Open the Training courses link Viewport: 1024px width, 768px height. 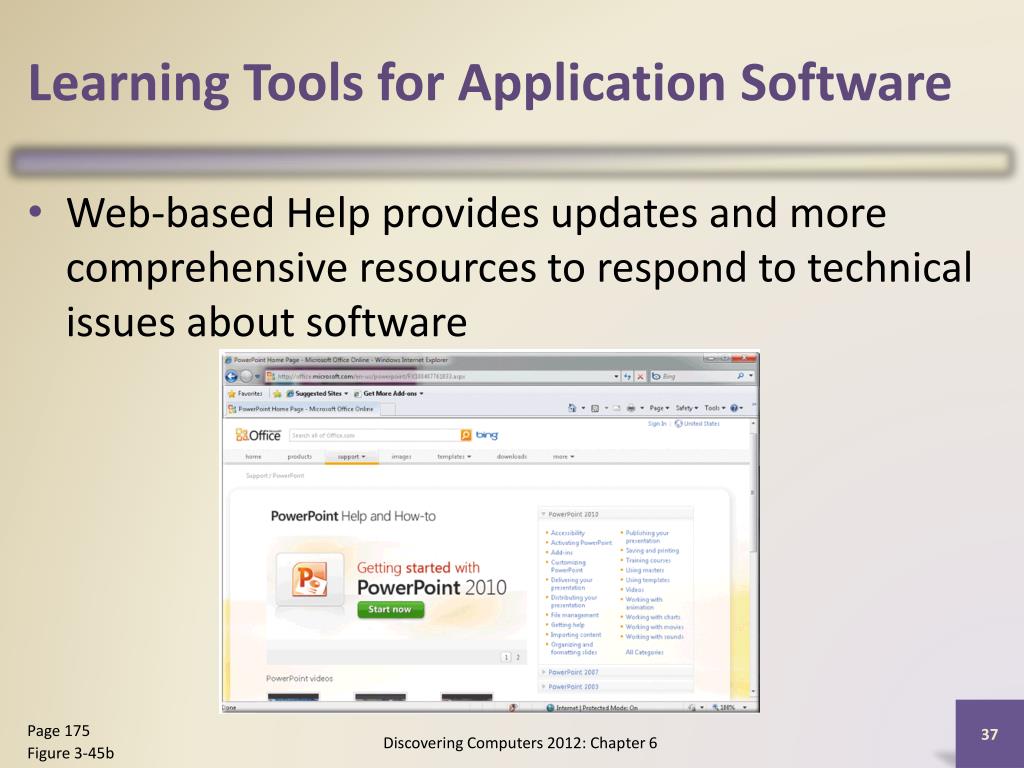click(x=648, y=560)
